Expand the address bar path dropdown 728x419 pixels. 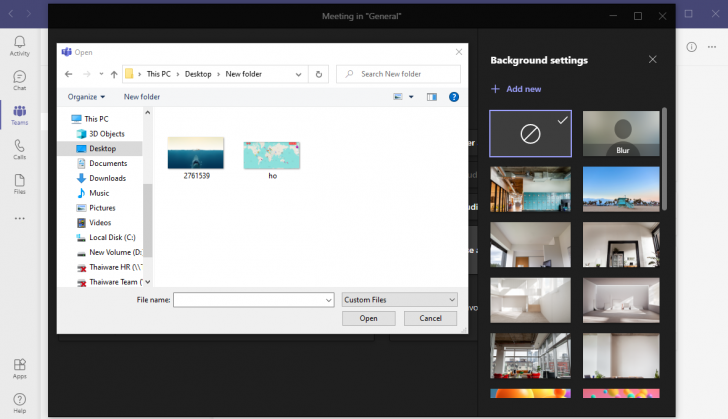click(x=299, y=74)
